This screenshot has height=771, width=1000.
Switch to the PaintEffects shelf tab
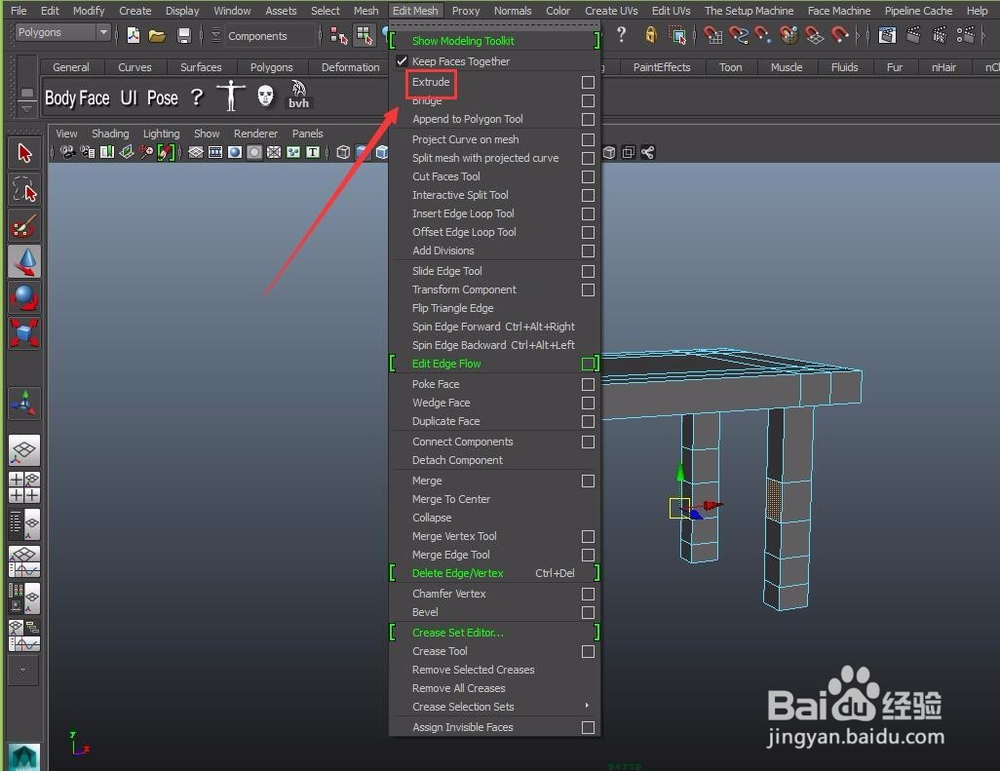coord(661,67)
